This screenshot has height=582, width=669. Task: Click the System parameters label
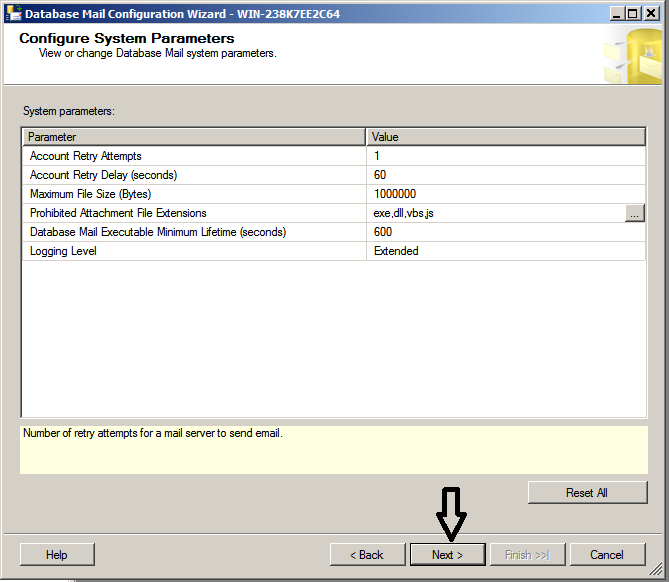click(69, 111)
